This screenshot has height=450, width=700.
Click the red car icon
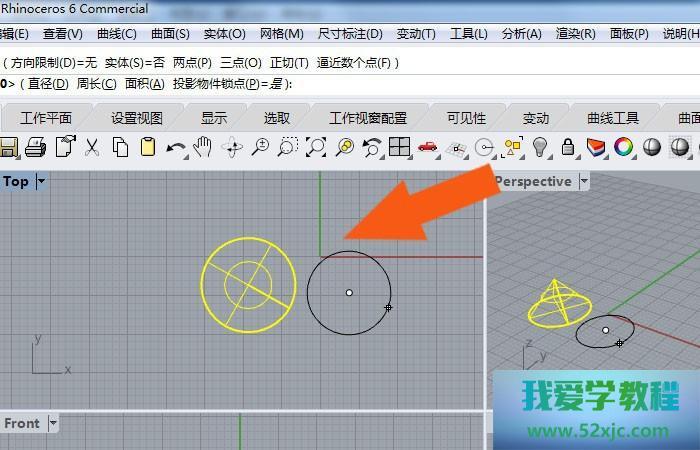pyautogui.click(x=428, y=148)
